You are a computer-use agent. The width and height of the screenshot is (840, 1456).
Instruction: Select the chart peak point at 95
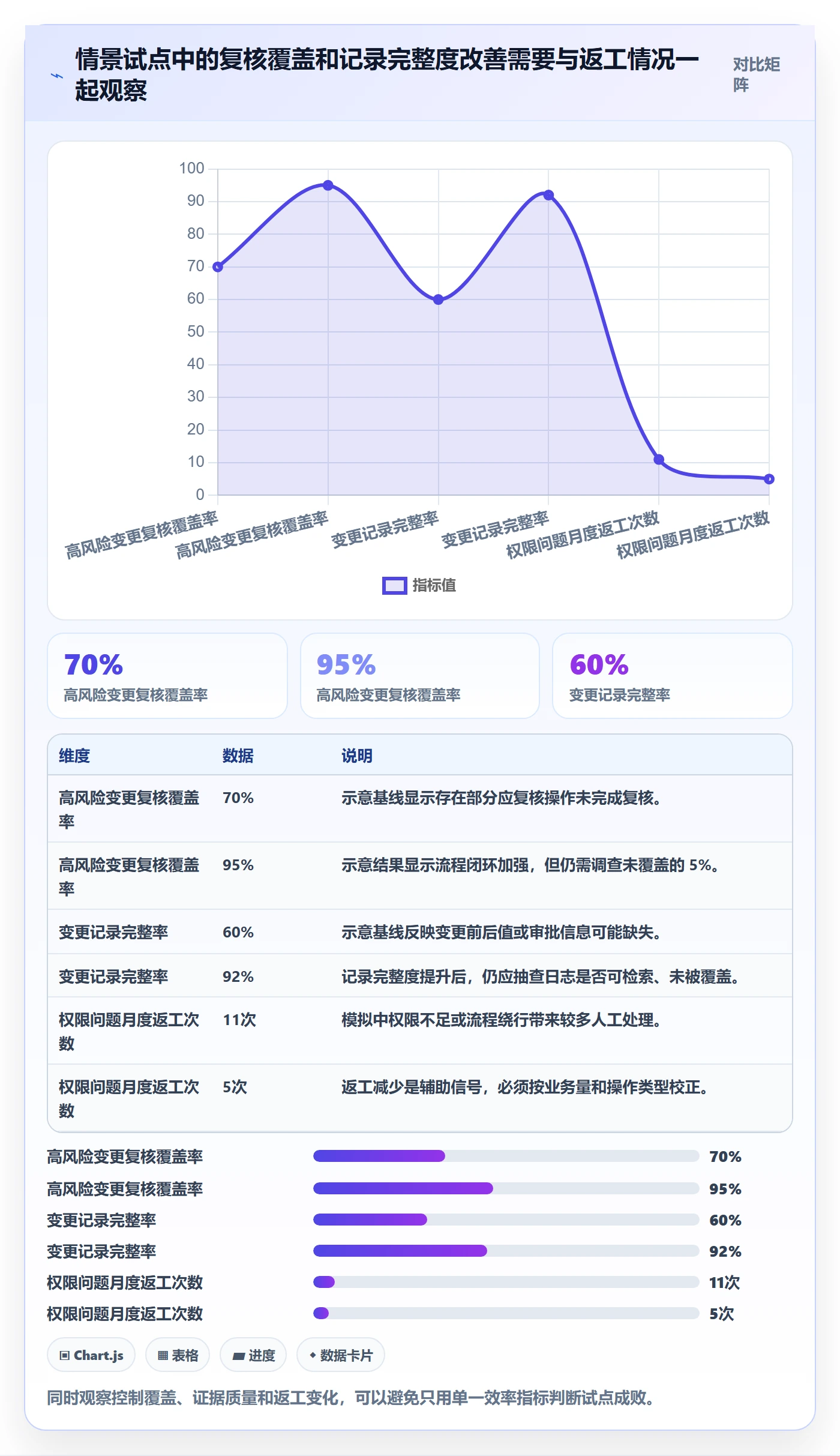[x=328, y=185]
